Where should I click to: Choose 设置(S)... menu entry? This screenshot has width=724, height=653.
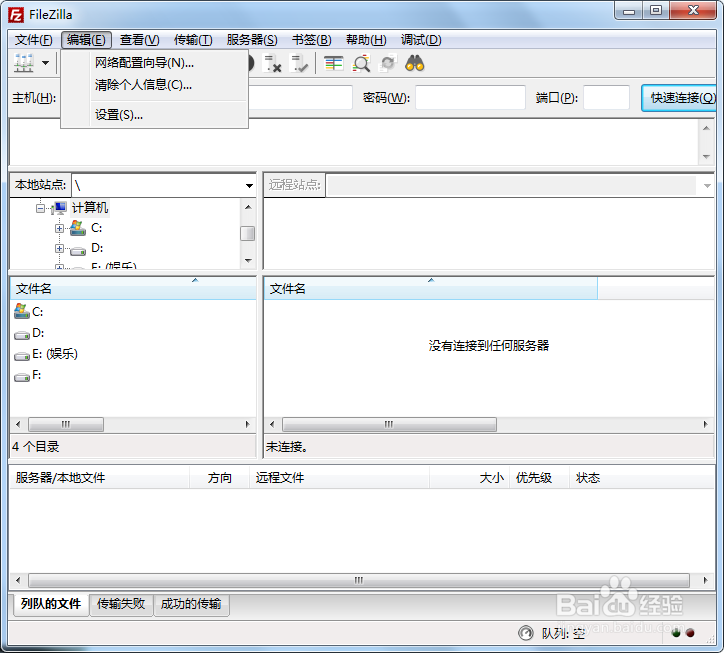[154, 115]
